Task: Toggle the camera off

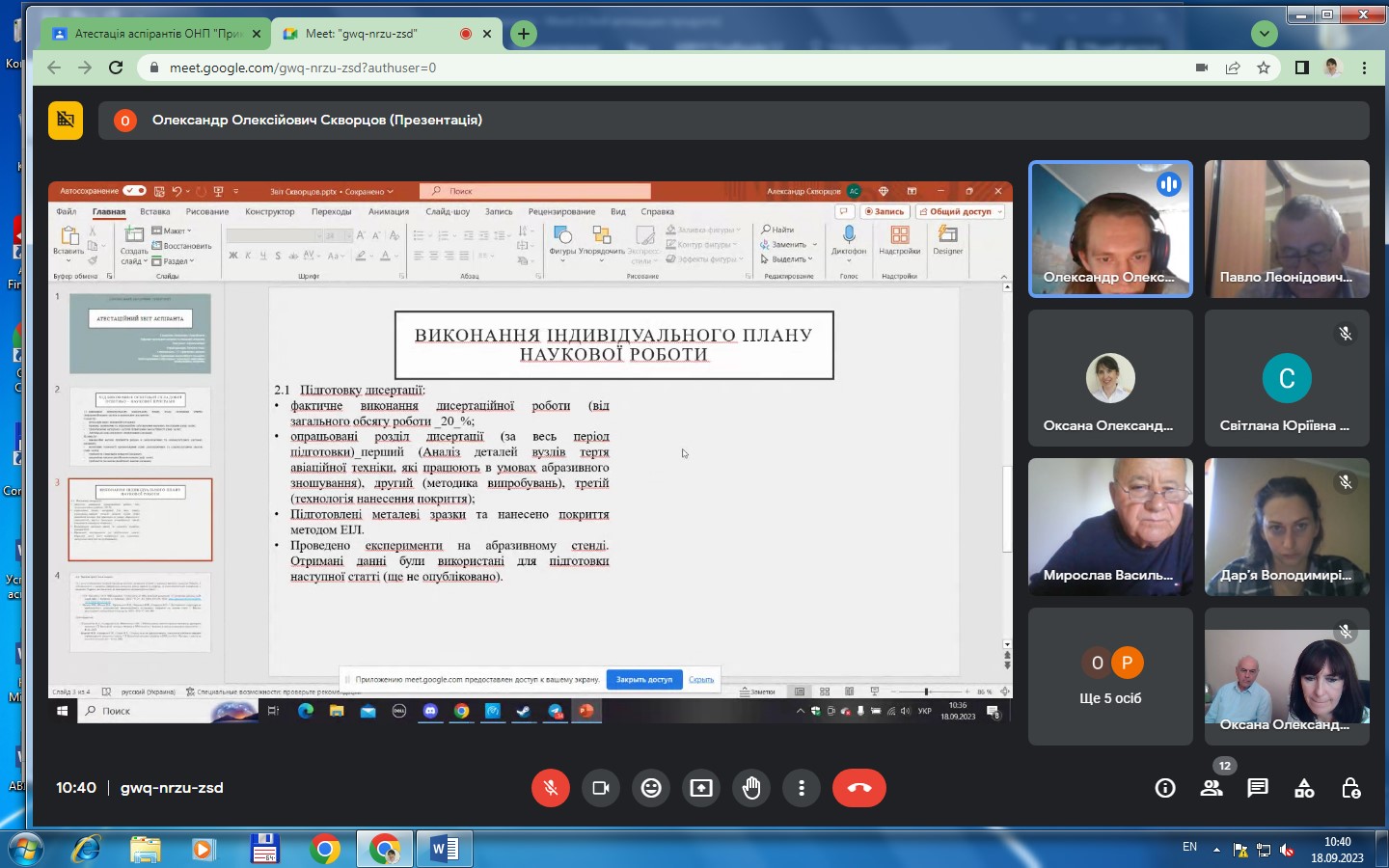Action: pyautogui.click(x=601, y=788)
